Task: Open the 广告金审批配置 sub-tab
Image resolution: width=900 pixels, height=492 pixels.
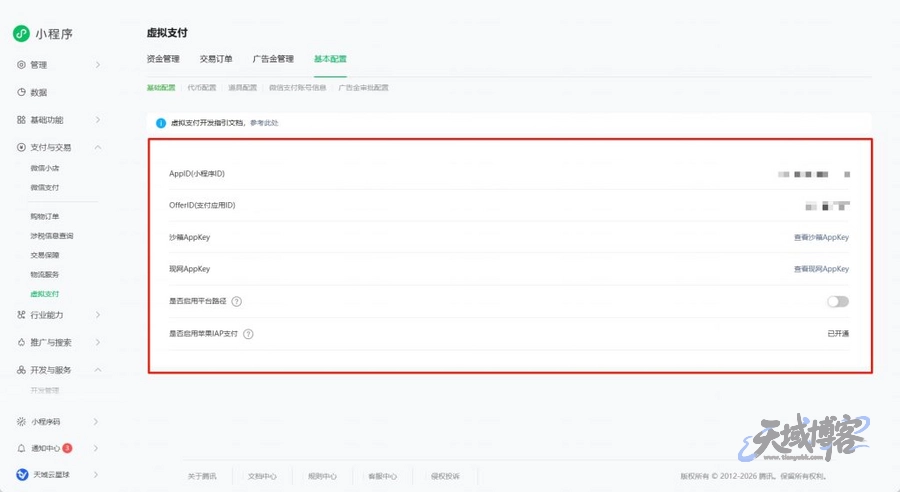Action: pos(363,88)
